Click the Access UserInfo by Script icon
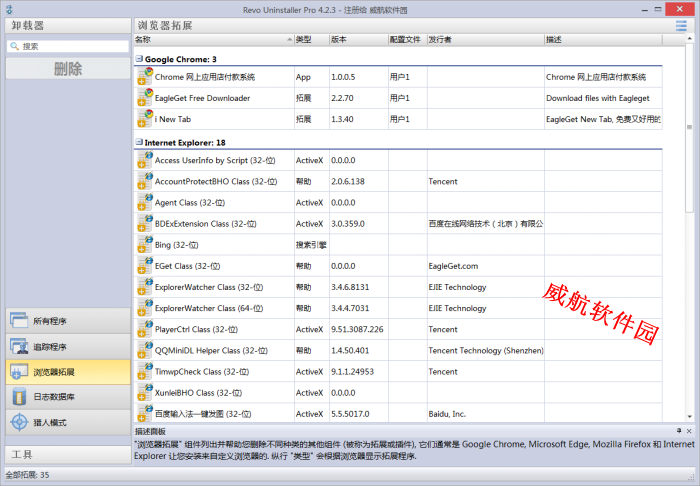The width and height of the screenshot is (700, 486). [x=145, y=160]
